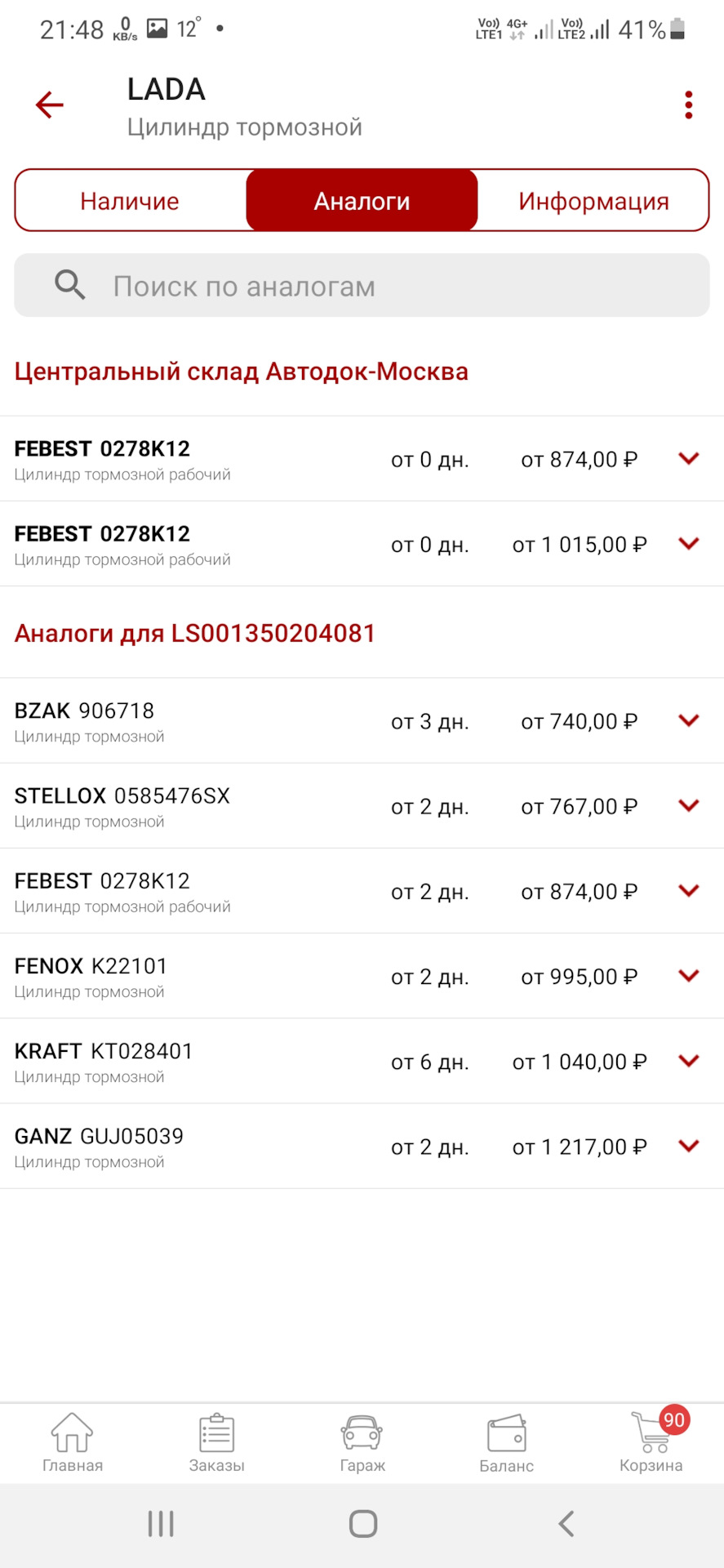Switch to the Наличие tab
Screen dimensions: 724x1568
(130, 201)
